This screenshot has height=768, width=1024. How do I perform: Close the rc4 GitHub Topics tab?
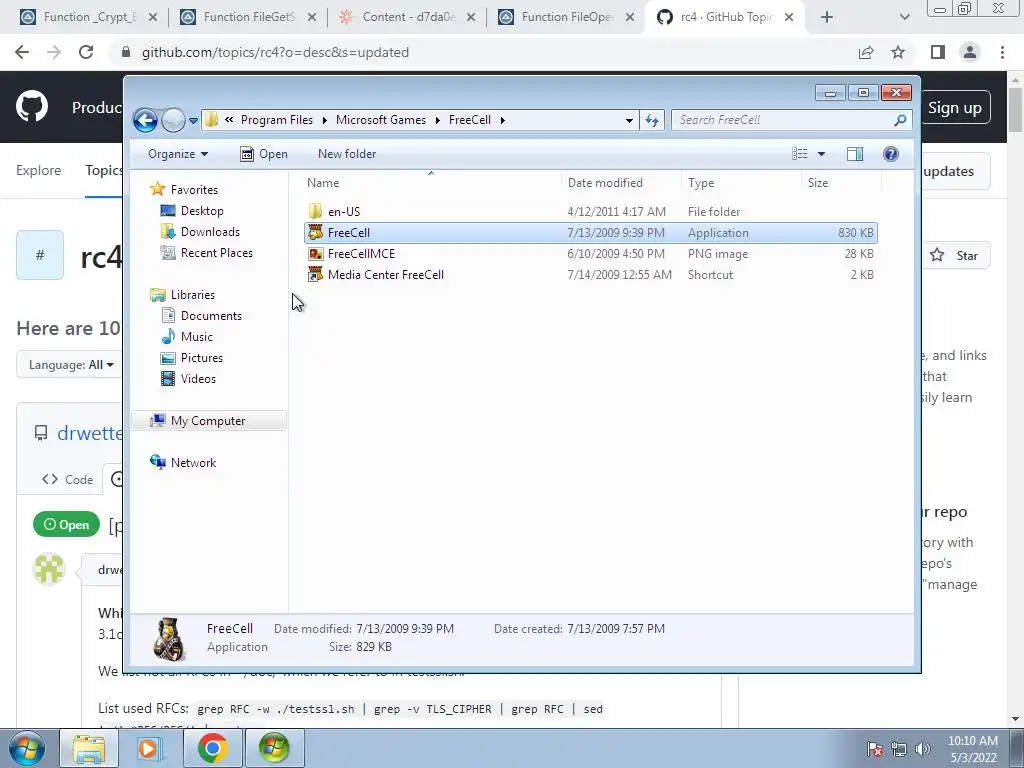789,17
